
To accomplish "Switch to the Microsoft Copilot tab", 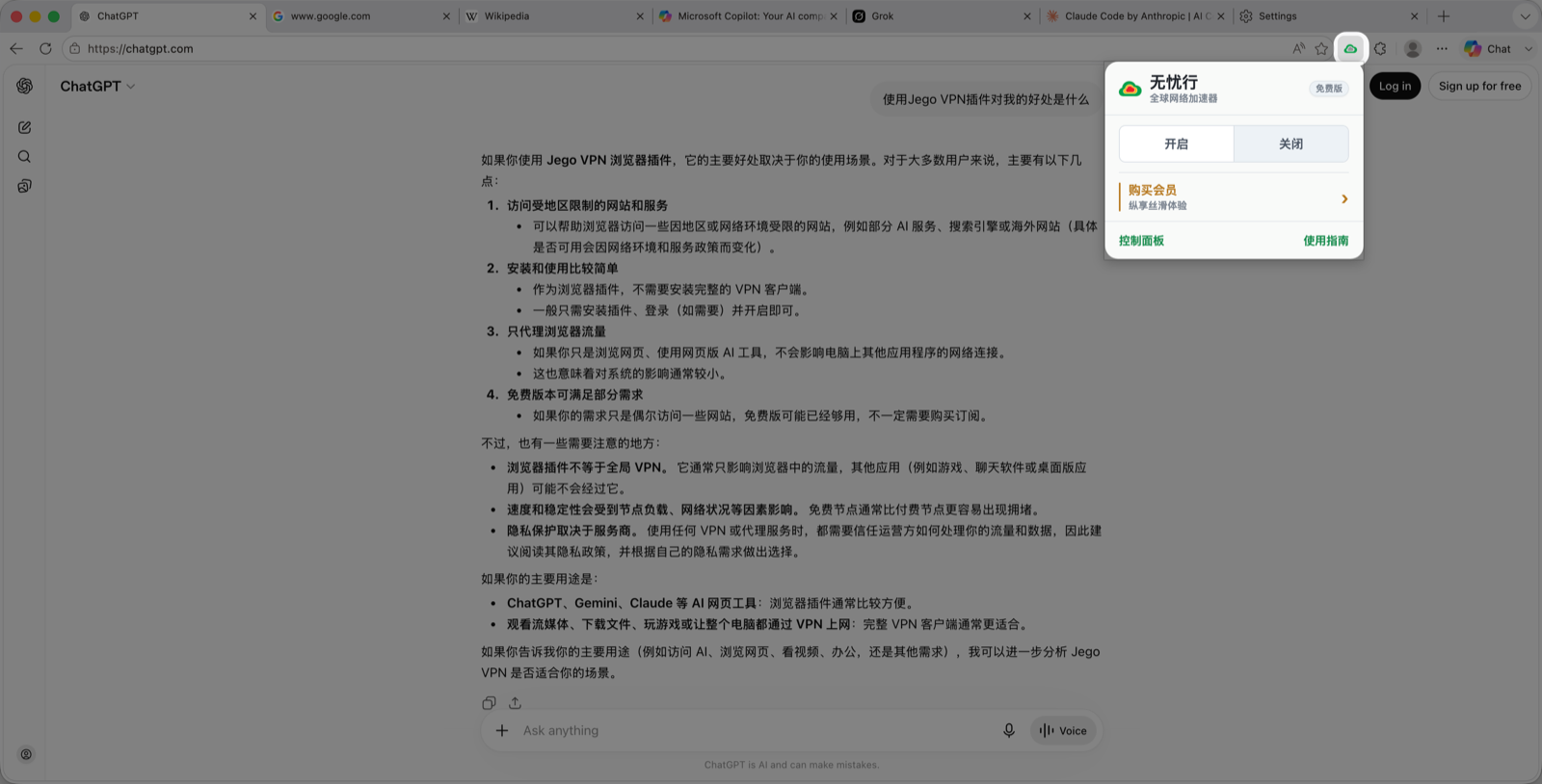I will coord(747,16).
